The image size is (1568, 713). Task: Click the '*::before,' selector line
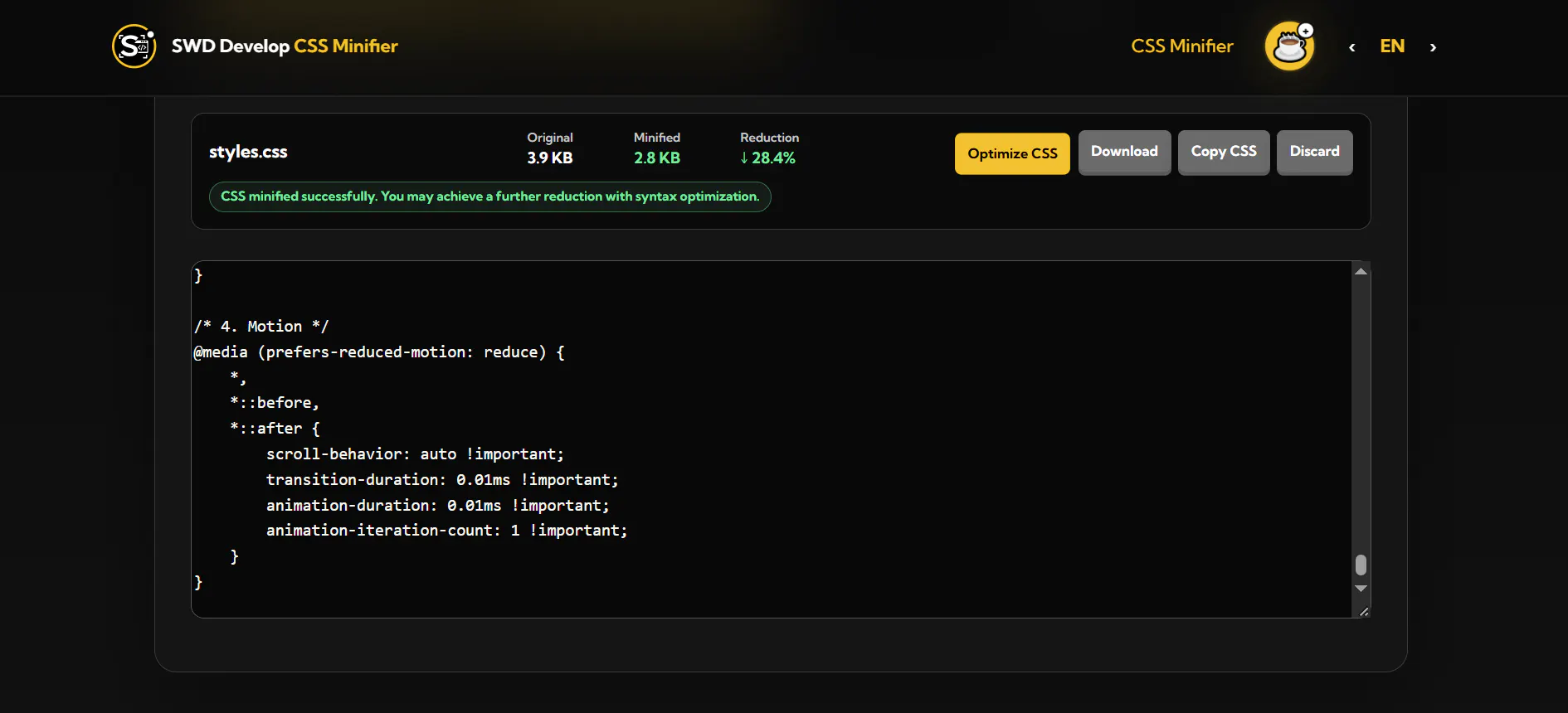[x=275, y=402]
